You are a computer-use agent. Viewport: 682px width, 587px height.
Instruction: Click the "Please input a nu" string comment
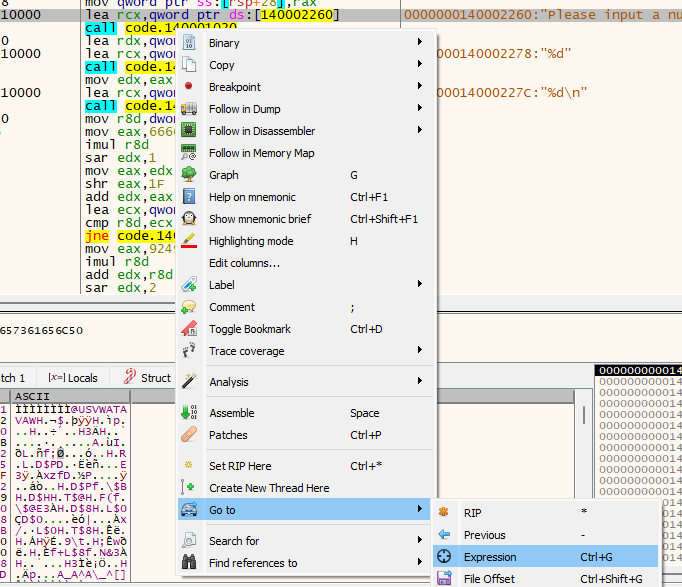(x=542, y=15)
